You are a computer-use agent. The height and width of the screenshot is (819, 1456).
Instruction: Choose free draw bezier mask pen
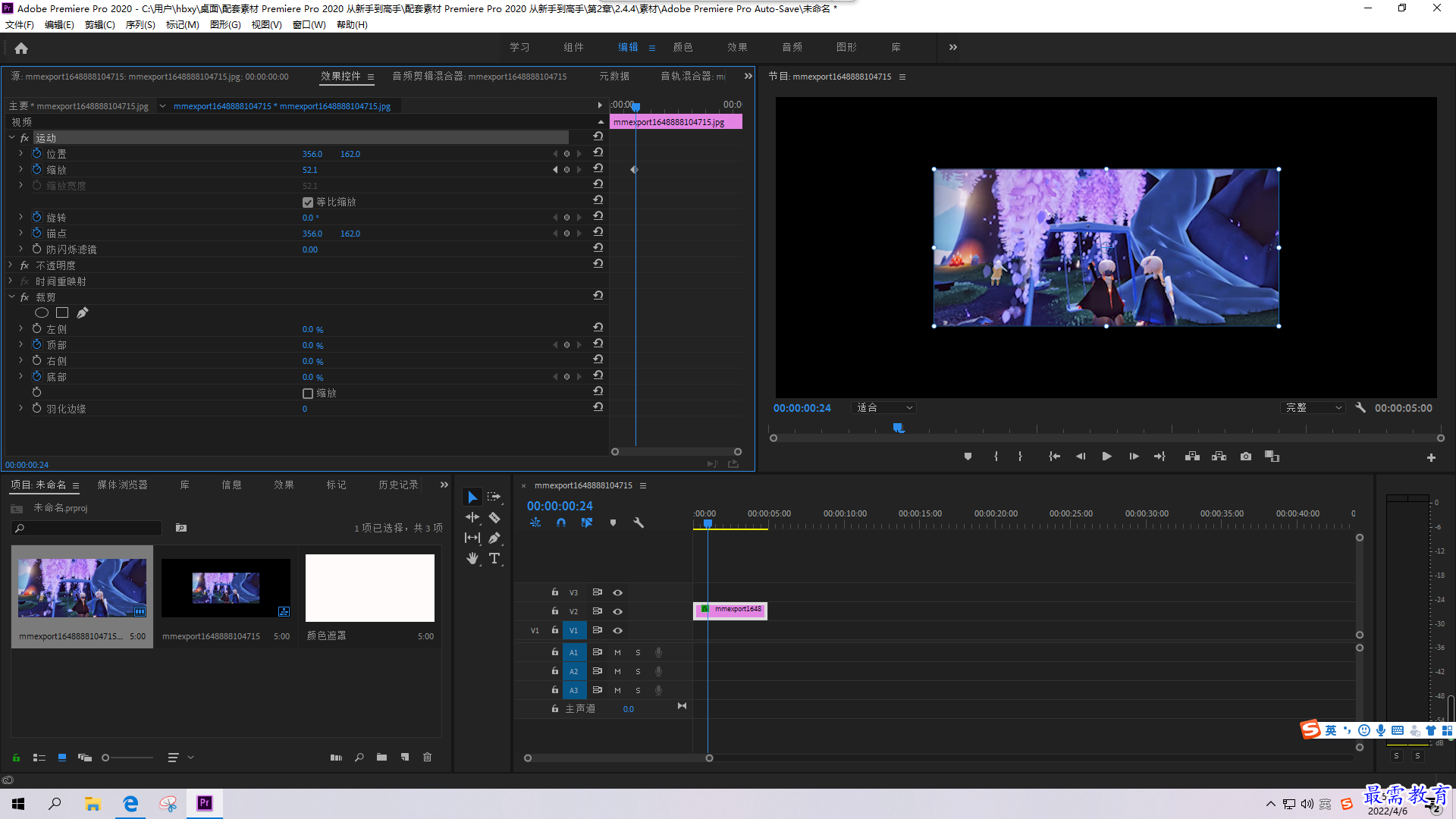pyautogui.click(x=83, y=312)
